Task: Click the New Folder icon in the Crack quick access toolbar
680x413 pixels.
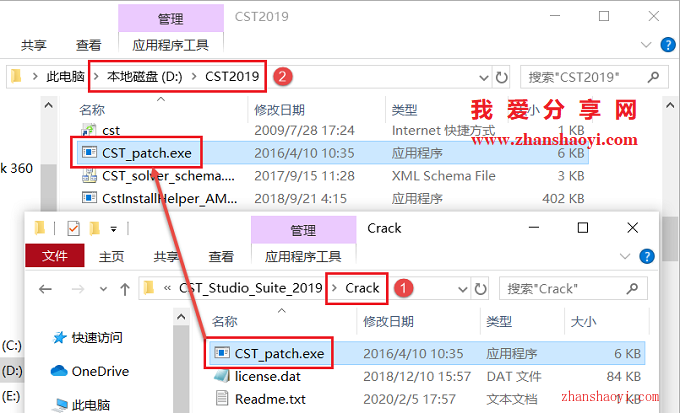Action: tap(95, 228)
